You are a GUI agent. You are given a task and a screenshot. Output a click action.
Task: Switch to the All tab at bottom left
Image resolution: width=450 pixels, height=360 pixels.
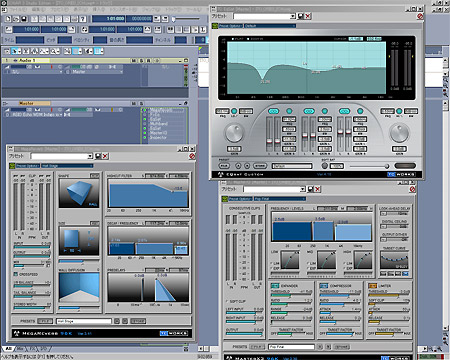(x=9, y=349)
